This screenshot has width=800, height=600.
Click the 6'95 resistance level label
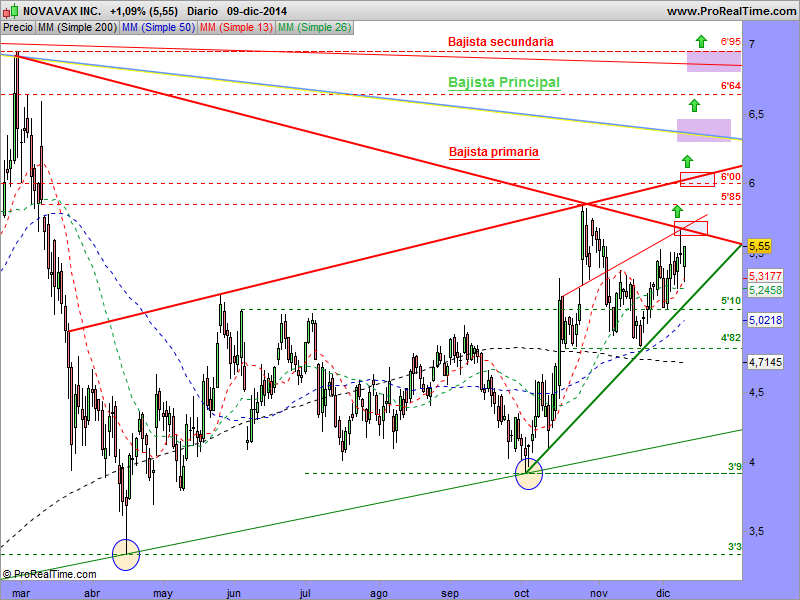[x=730, y=42]
